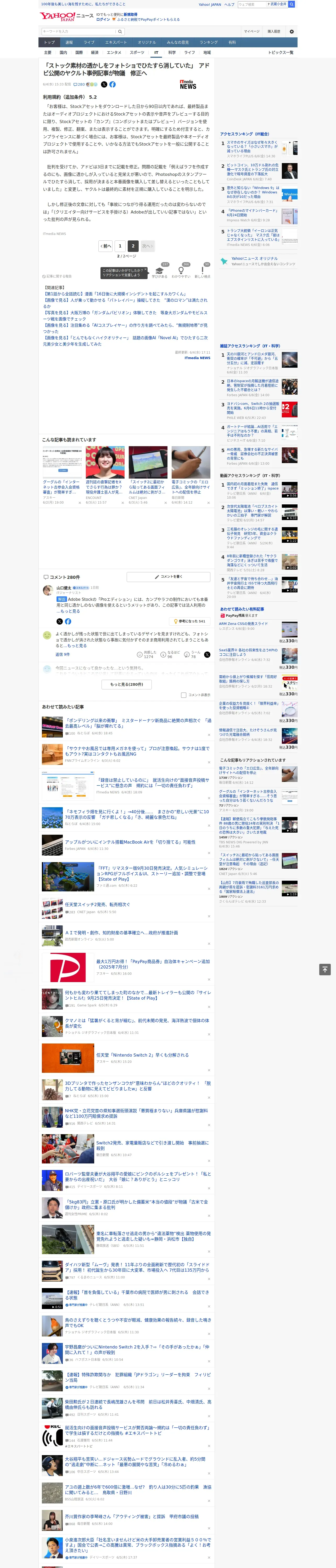The width and height of the screenshot is (336, 1568).
Task: Click the back-to-top arrow button
Action: (x=325, y=970)
